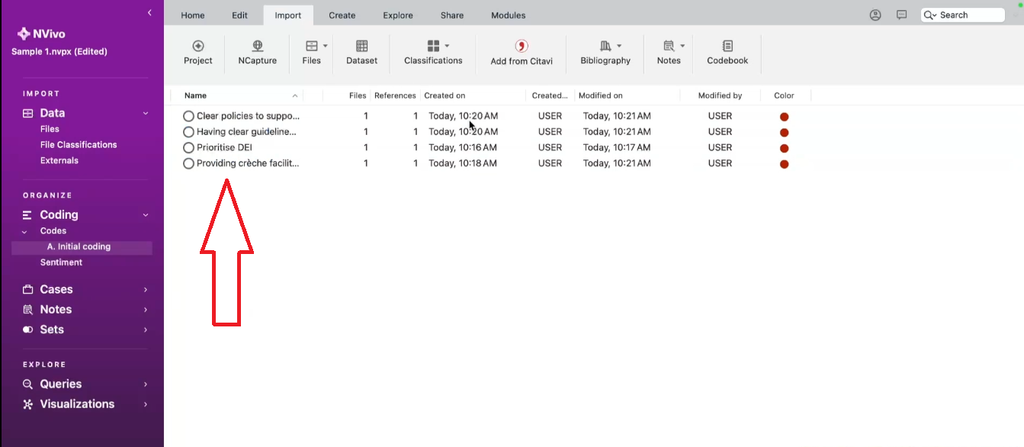The height and width of the screenshot is (447, 1024).
Task: Sort by the Modified by column header
Action: (720, 95)
